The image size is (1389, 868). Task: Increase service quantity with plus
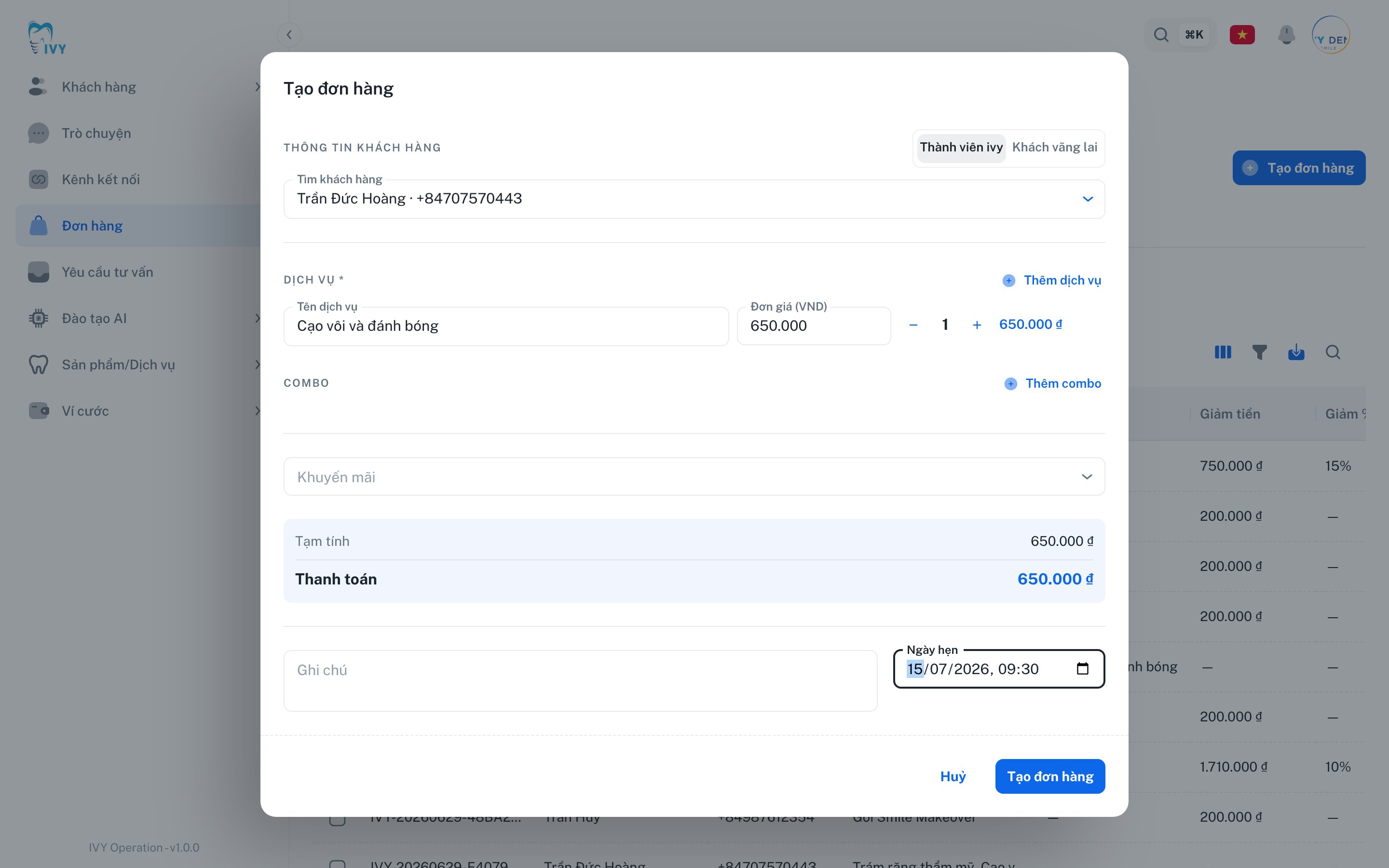[977, 325]
